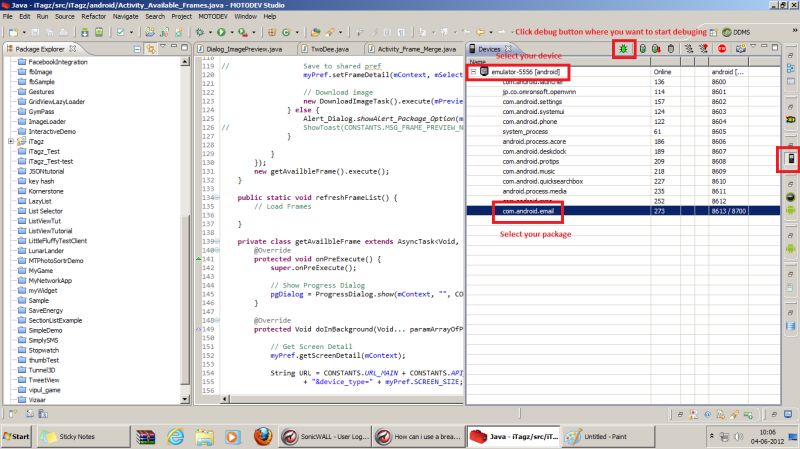Open the Refactor menu
The image size is (800, 449).
coord(93,16)
